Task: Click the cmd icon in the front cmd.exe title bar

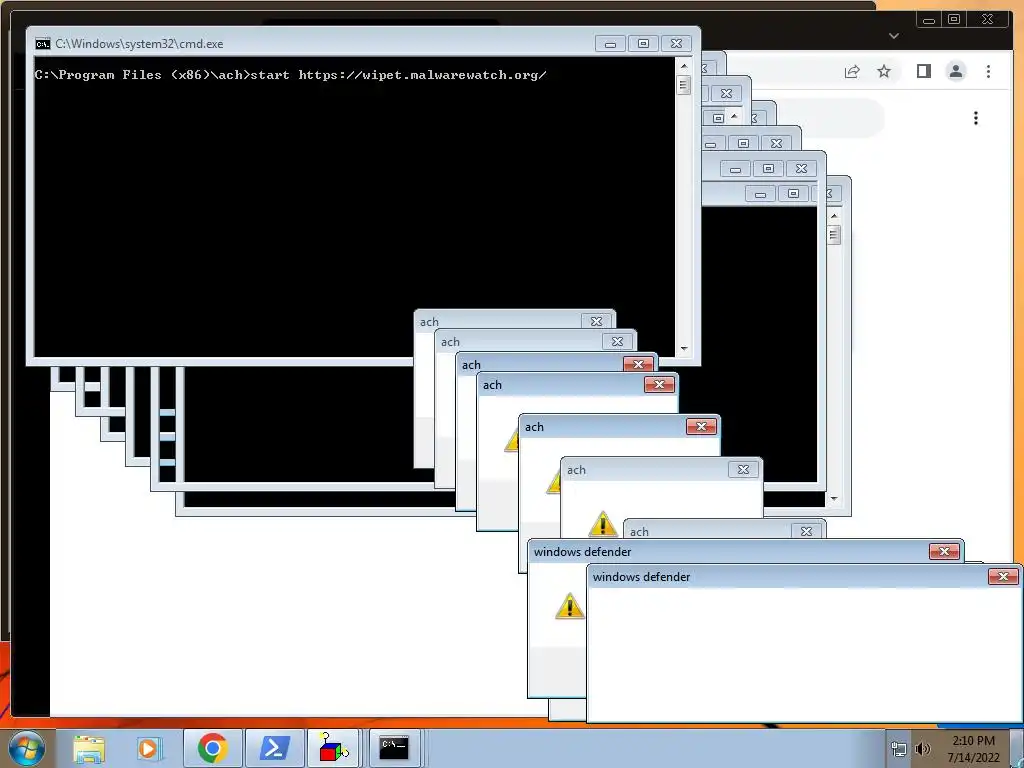Action: 42,44
